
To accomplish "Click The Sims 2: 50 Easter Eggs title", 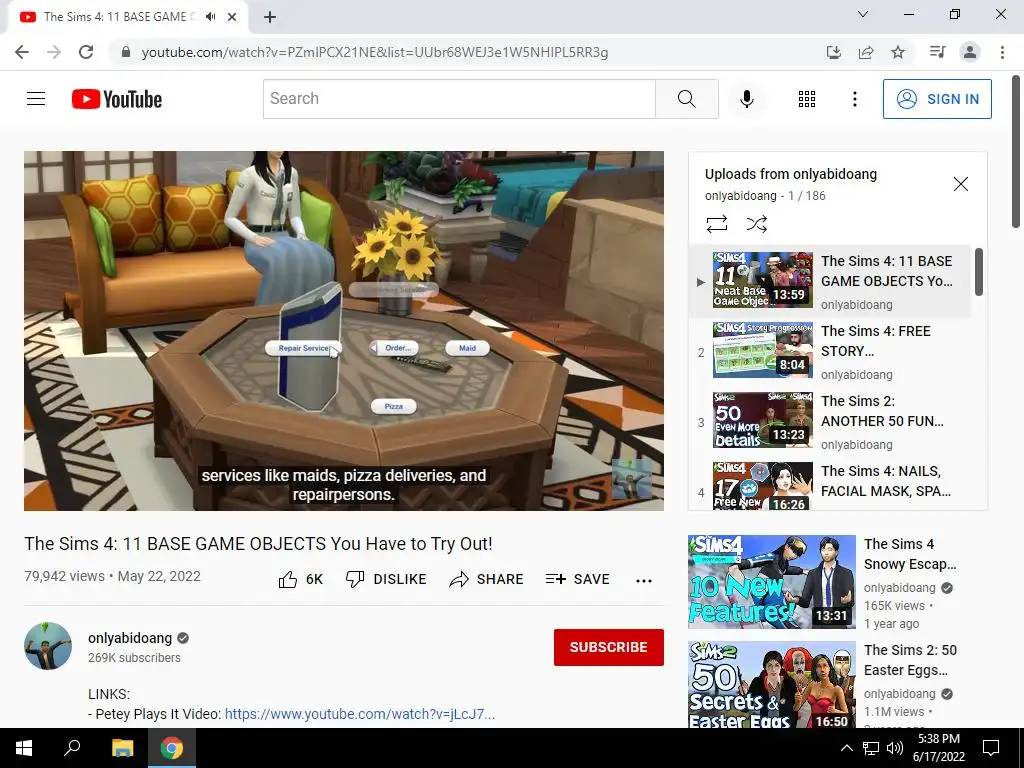I will 910,660.
